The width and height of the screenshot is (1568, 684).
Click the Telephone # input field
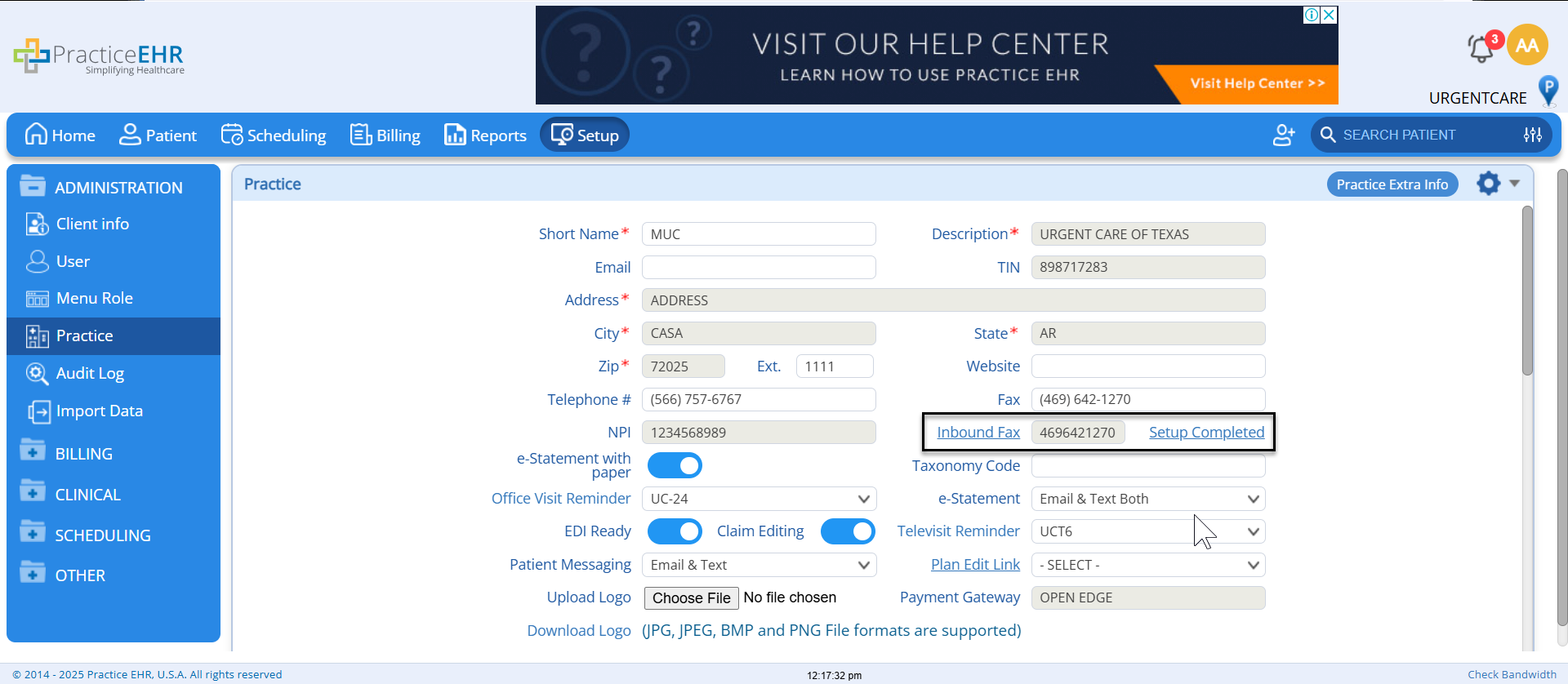(x=759, y=399)
